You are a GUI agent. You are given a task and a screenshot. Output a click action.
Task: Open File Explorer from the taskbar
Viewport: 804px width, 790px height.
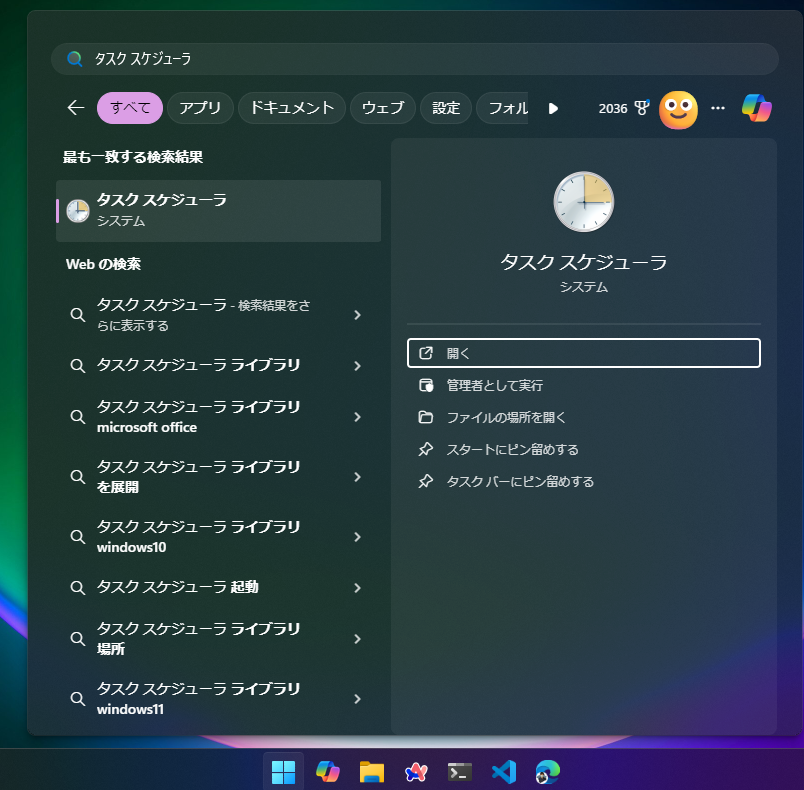coord(372,771)
